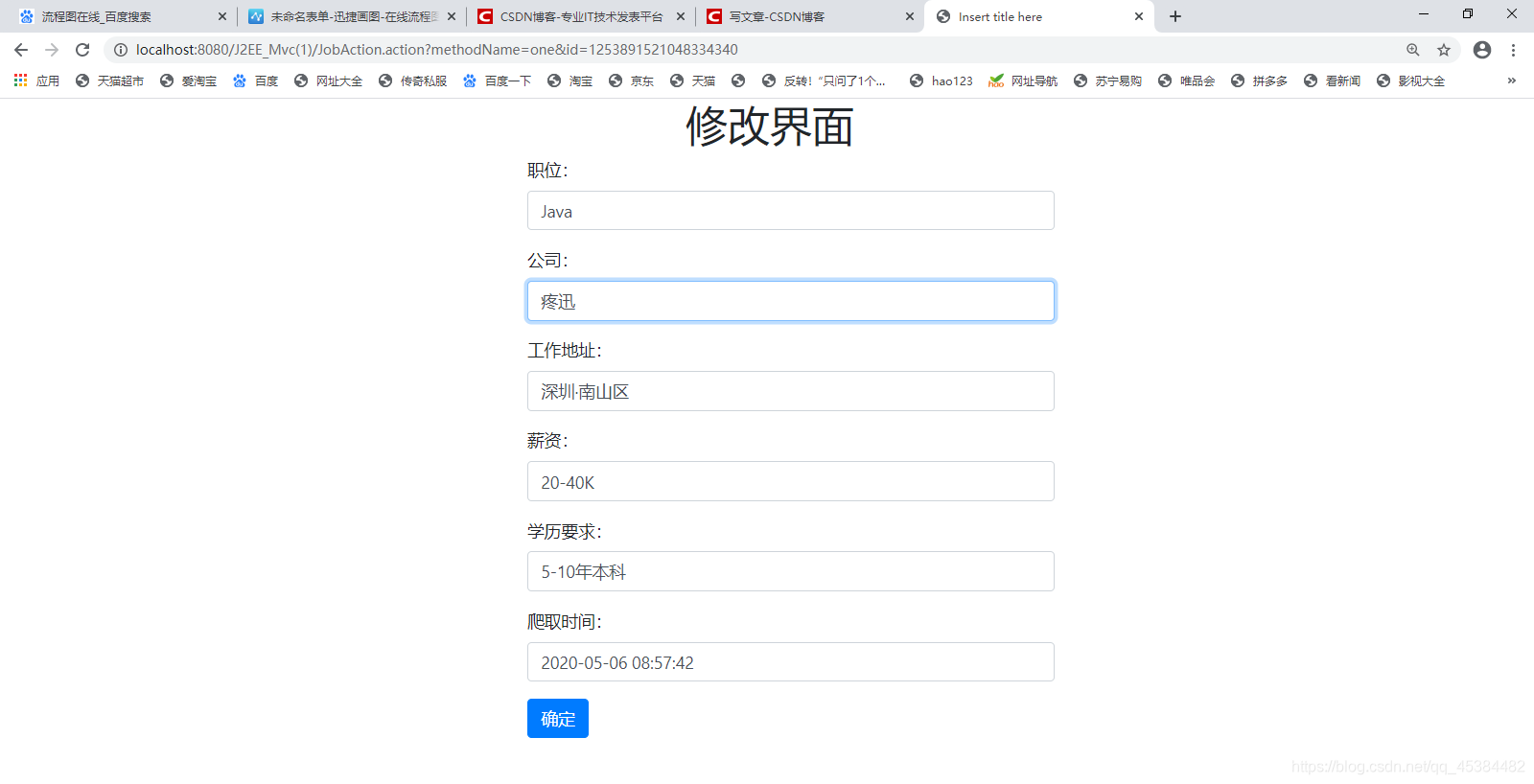Open the 京东 bookmark

pyautogui.click(x=631, y=81)
